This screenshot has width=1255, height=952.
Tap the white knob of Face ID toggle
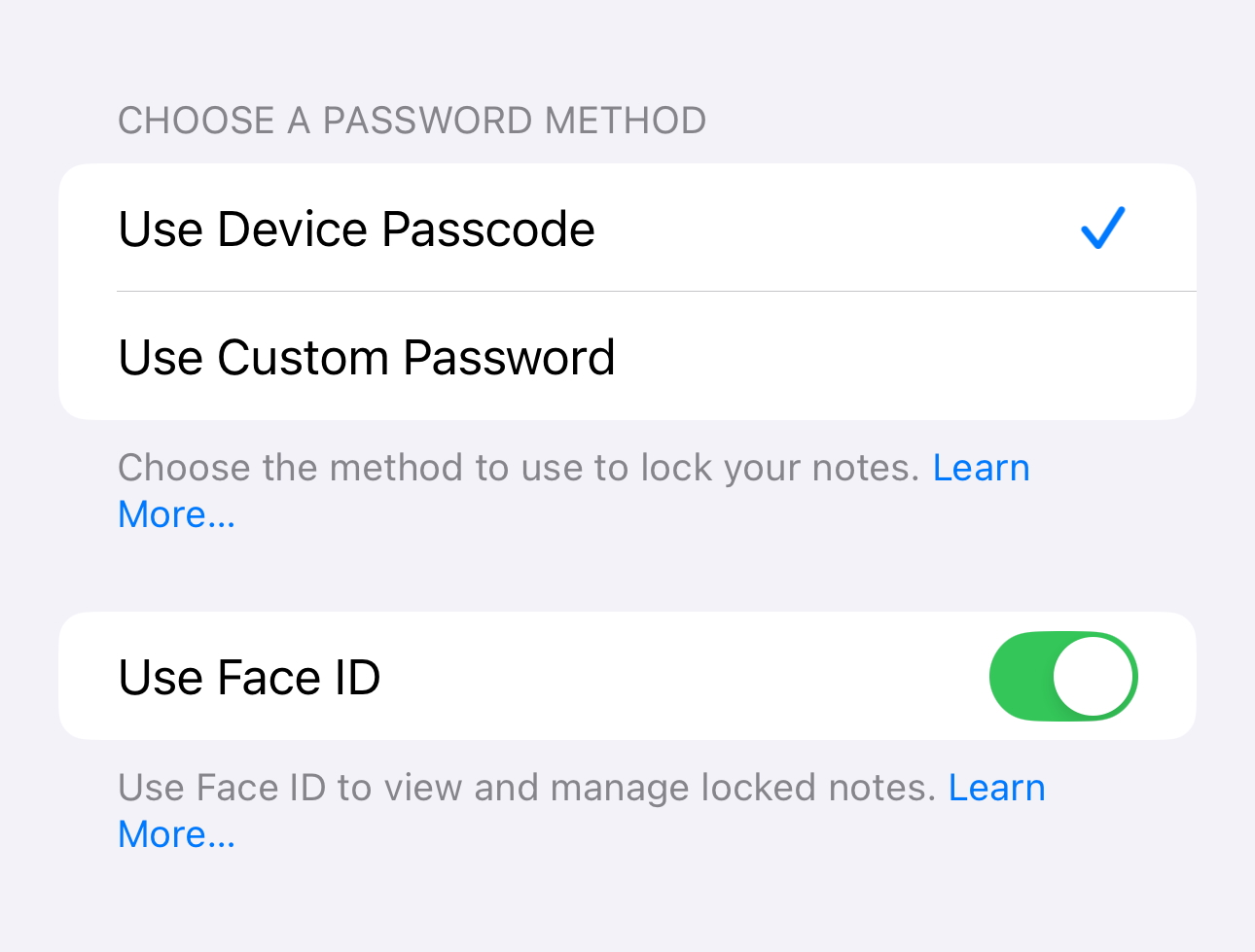coord(1094,677)
